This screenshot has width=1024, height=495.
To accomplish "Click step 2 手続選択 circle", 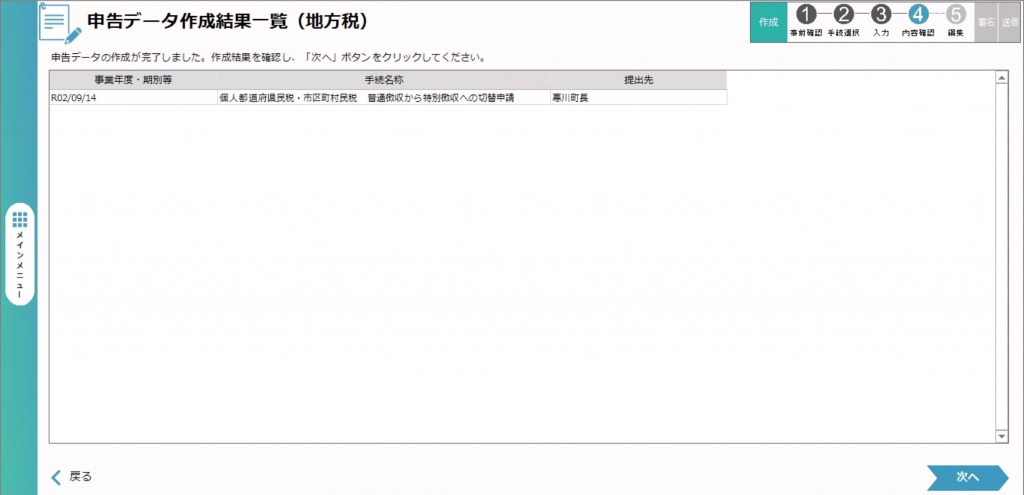I will tap(843, 15).
